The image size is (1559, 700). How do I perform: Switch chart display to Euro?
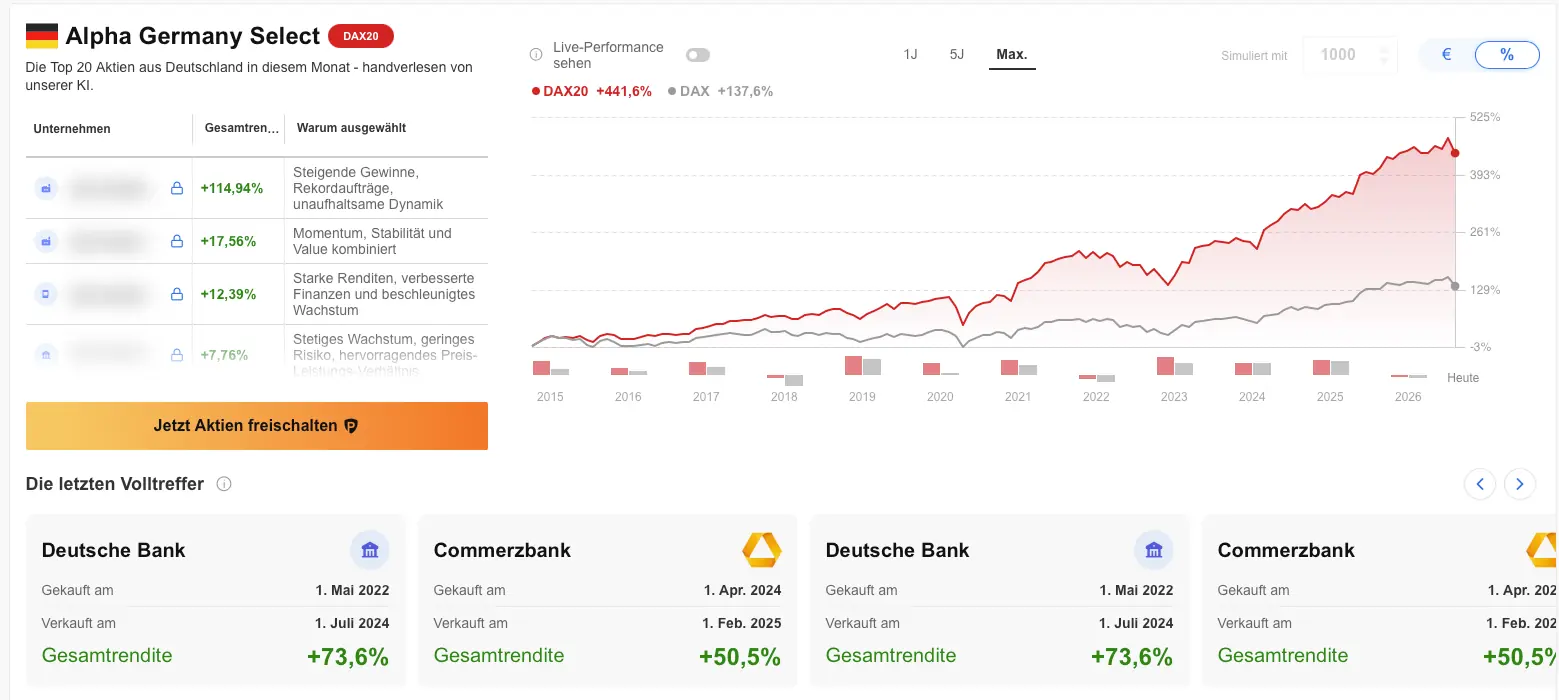[1446, 55]
